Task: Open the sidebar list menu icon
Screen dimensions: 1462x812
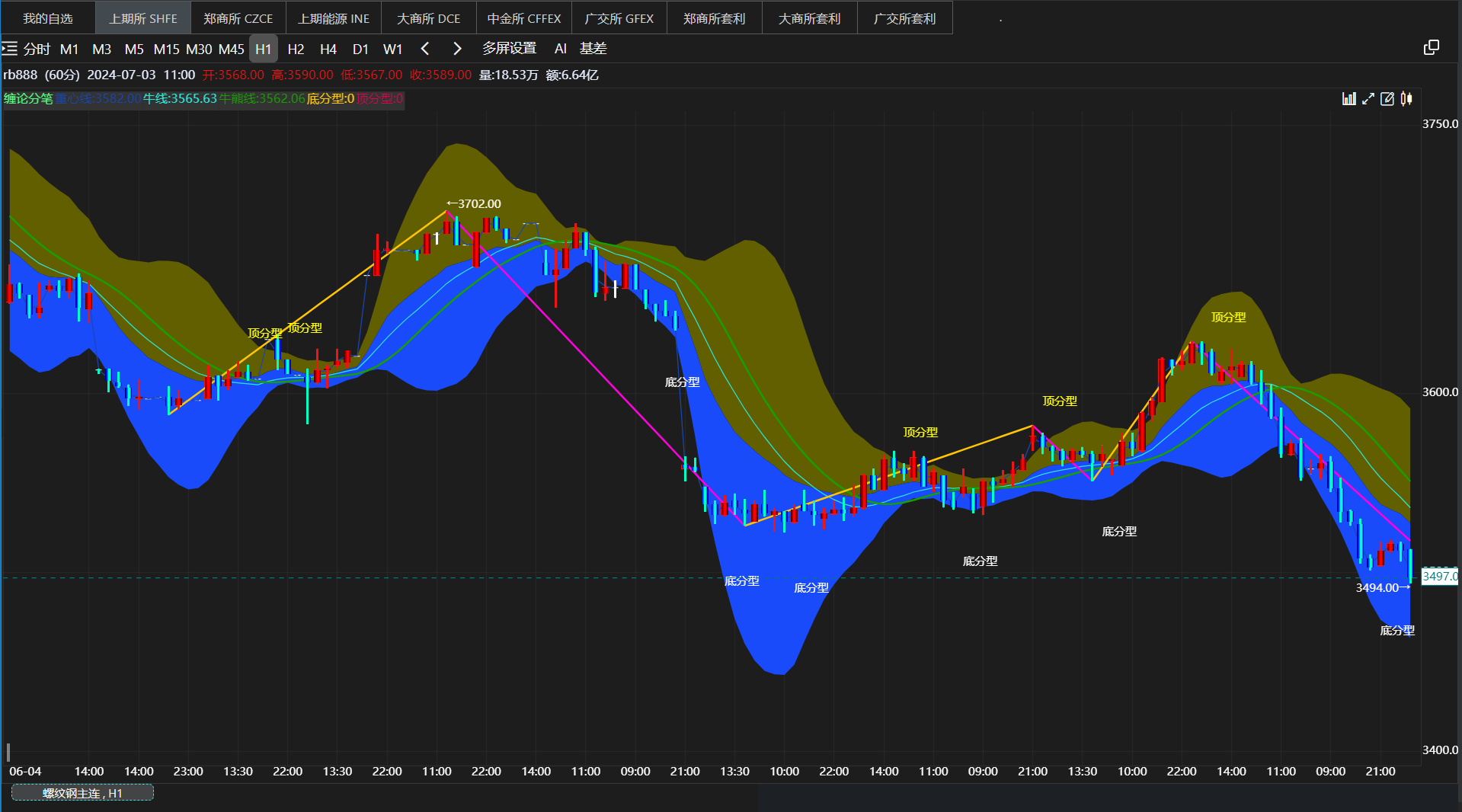Action: point(9,49)
